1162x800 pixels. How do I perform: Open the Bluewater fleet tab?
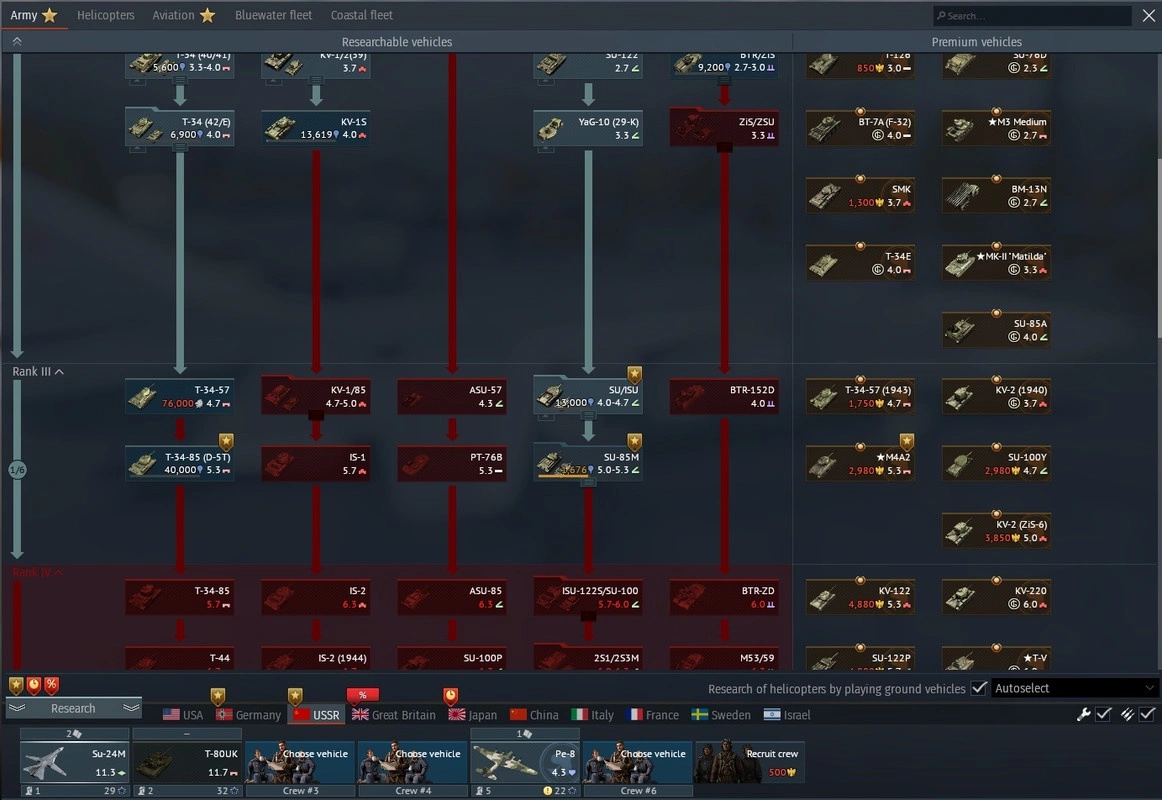click(273, 15)
